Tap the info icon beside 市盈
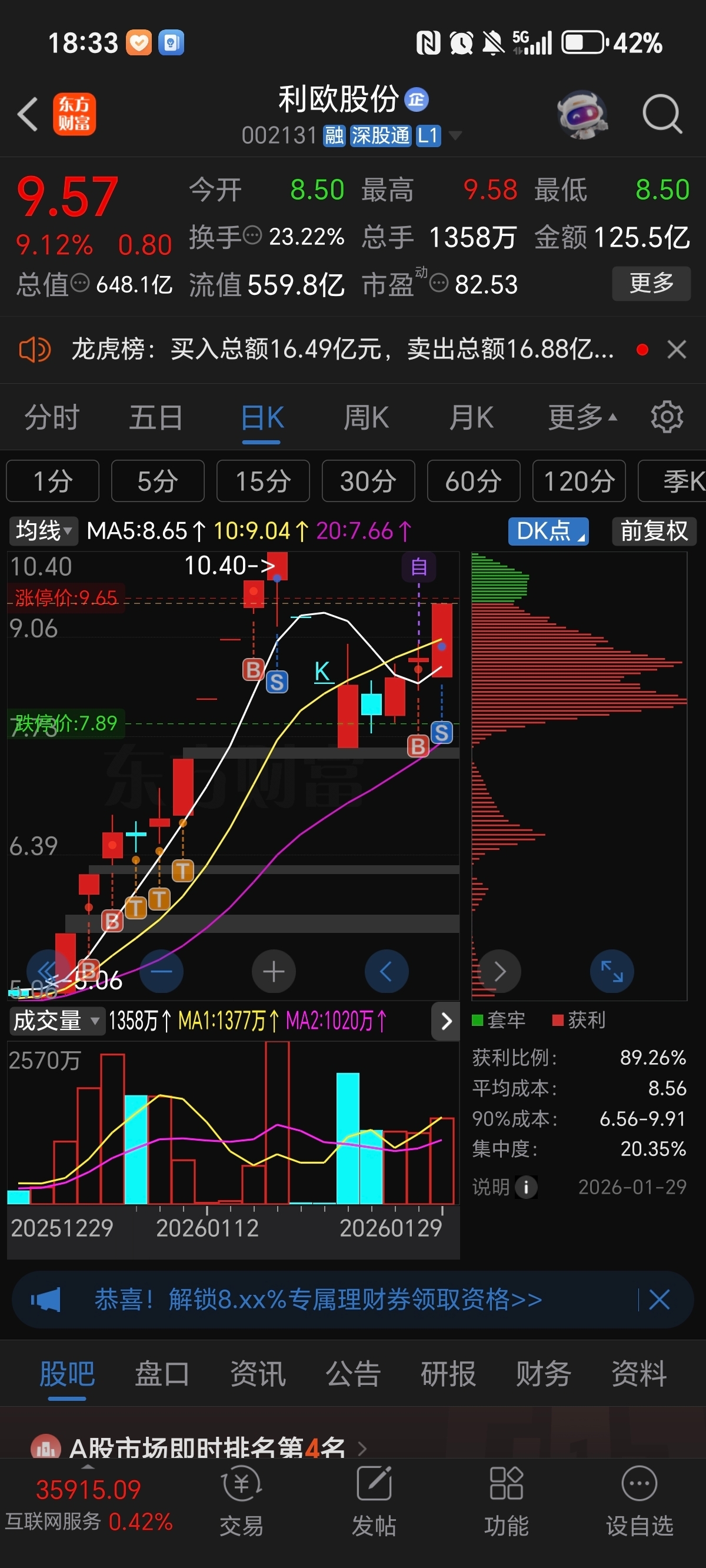The height and width of the screenshot is (1568, 706). click(x=439, y=283)
